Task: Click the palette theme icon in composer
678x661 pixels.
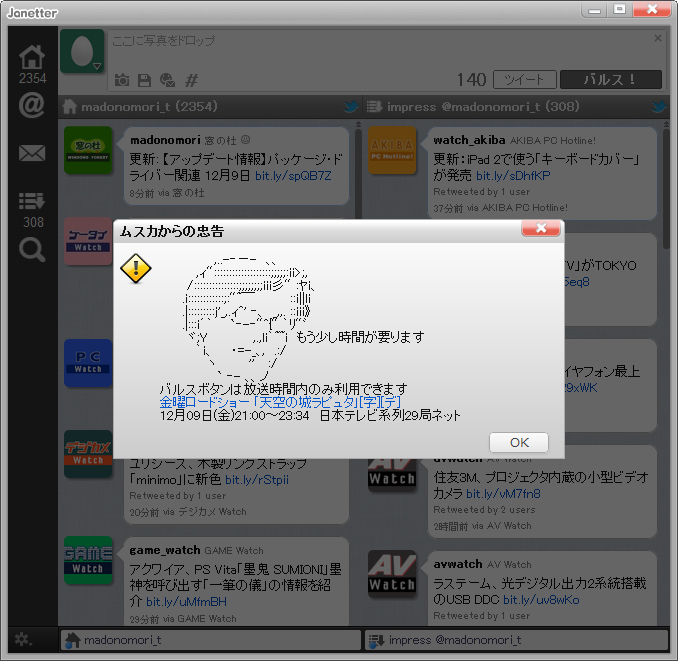Action: [167, 80]
